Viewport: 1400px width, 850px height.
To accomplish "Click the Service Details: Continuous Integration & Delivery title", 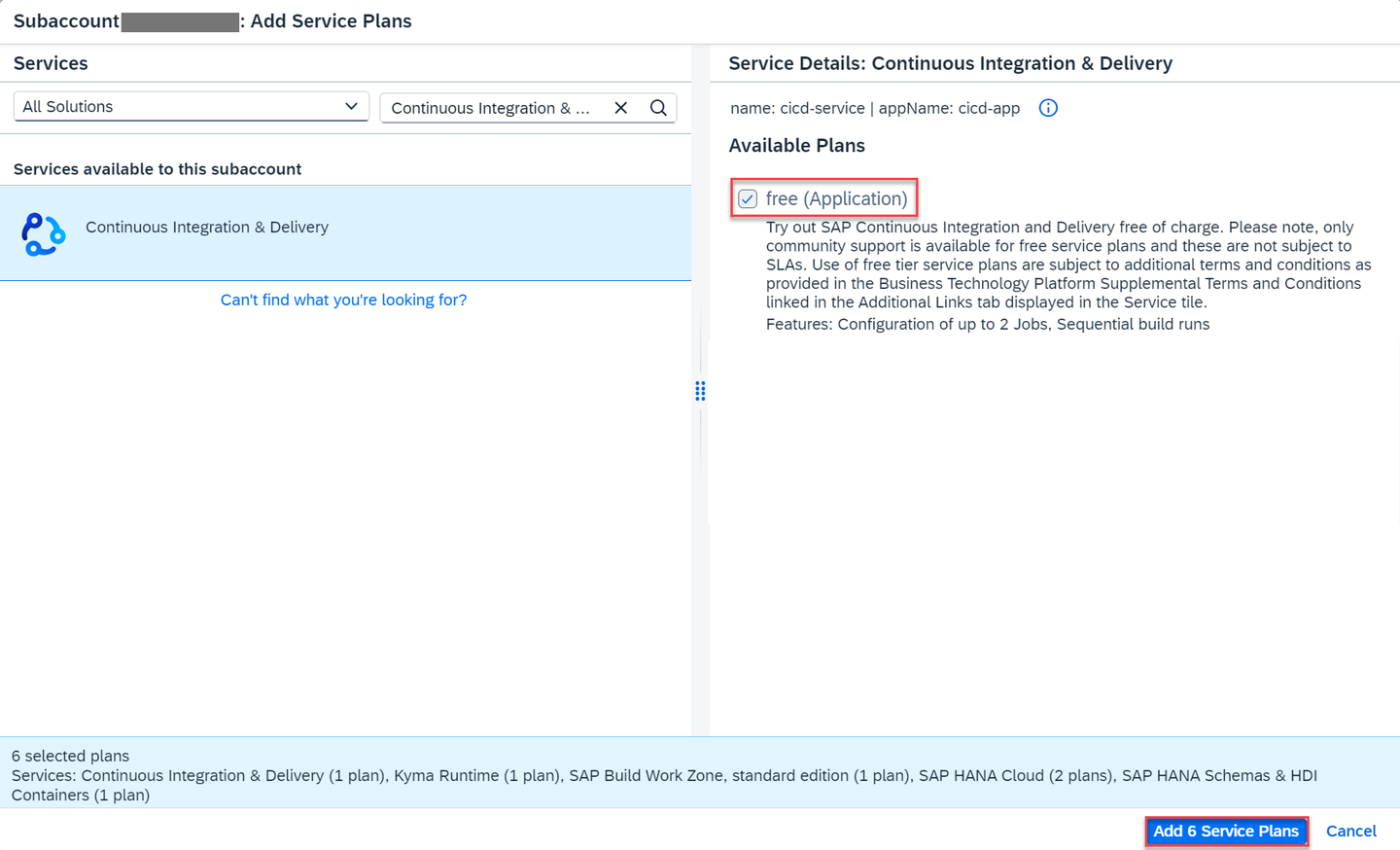I will click(951, 63).
